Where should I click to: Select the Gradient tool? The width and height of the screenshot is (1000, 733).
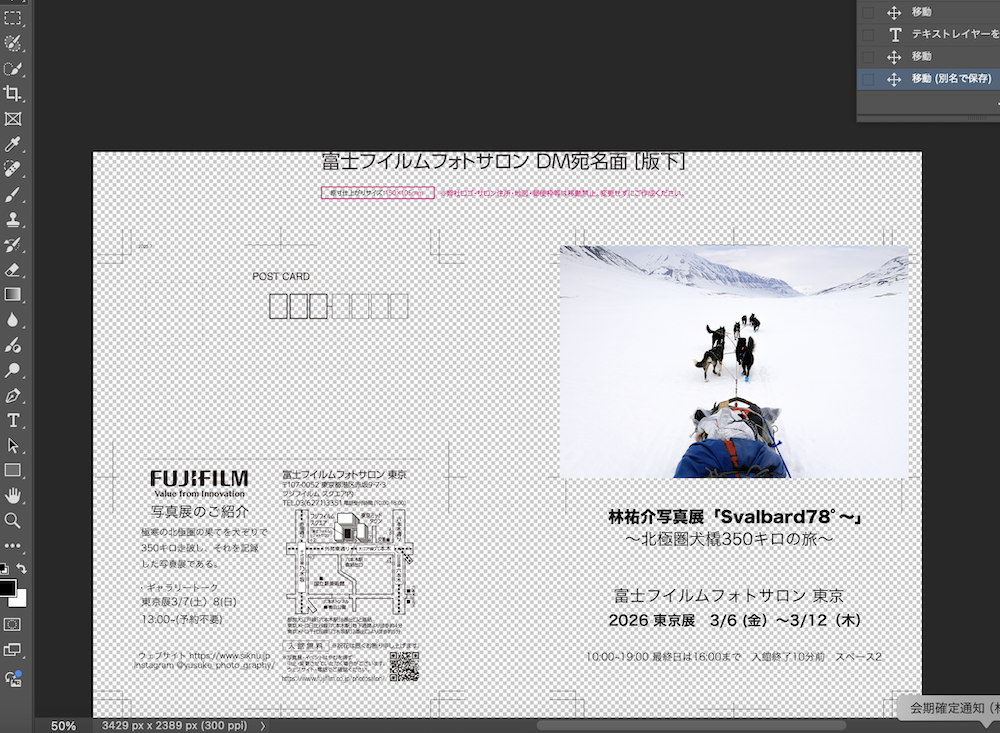pyautogui.click(x=13, y=294)
